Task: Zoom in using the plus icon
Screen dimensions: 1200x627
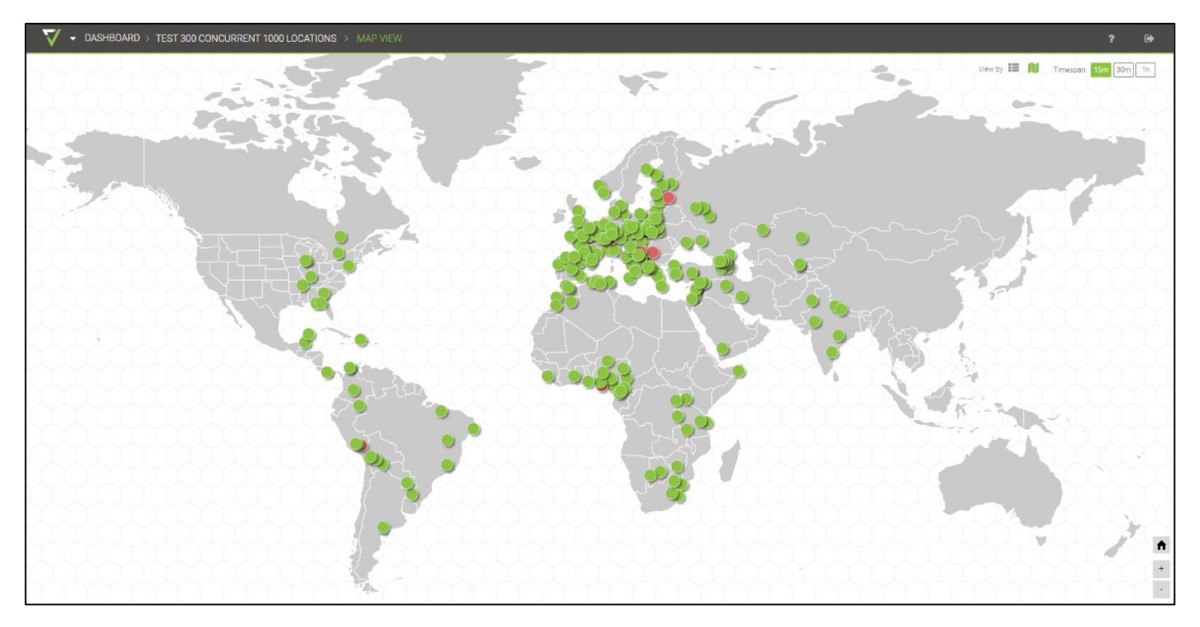Action: coord(1160,567)
